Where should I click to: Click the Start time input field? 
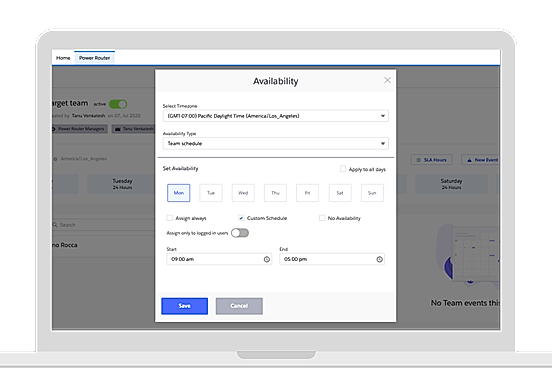[219, 259]
